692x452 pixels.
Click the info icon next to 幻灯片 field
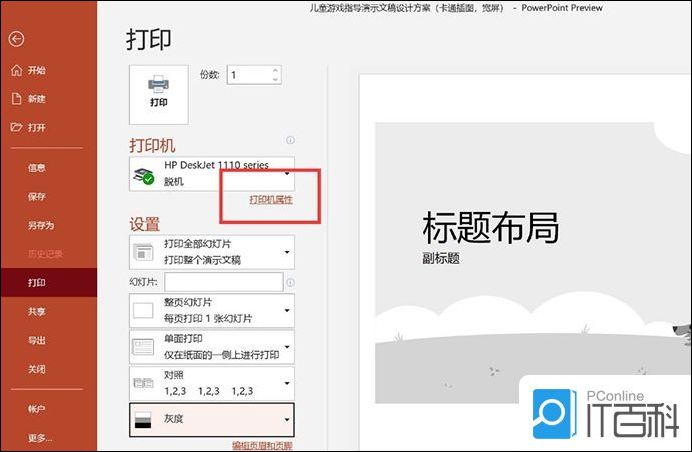click(290, 282)
